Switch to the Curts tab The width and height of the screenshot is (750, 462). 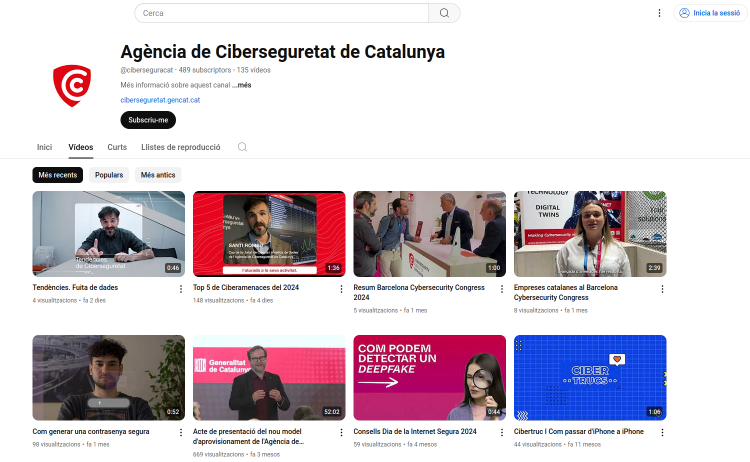pyautogui.click(x=117, y=147)
